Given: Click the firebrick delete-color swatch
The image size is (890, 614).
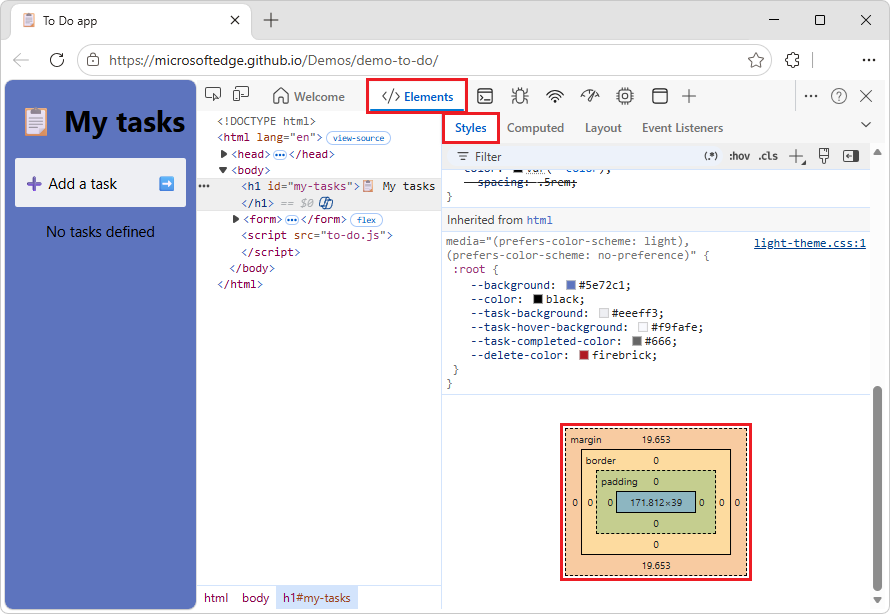Looking at the screenshot, I should click(x=584, y=355).
